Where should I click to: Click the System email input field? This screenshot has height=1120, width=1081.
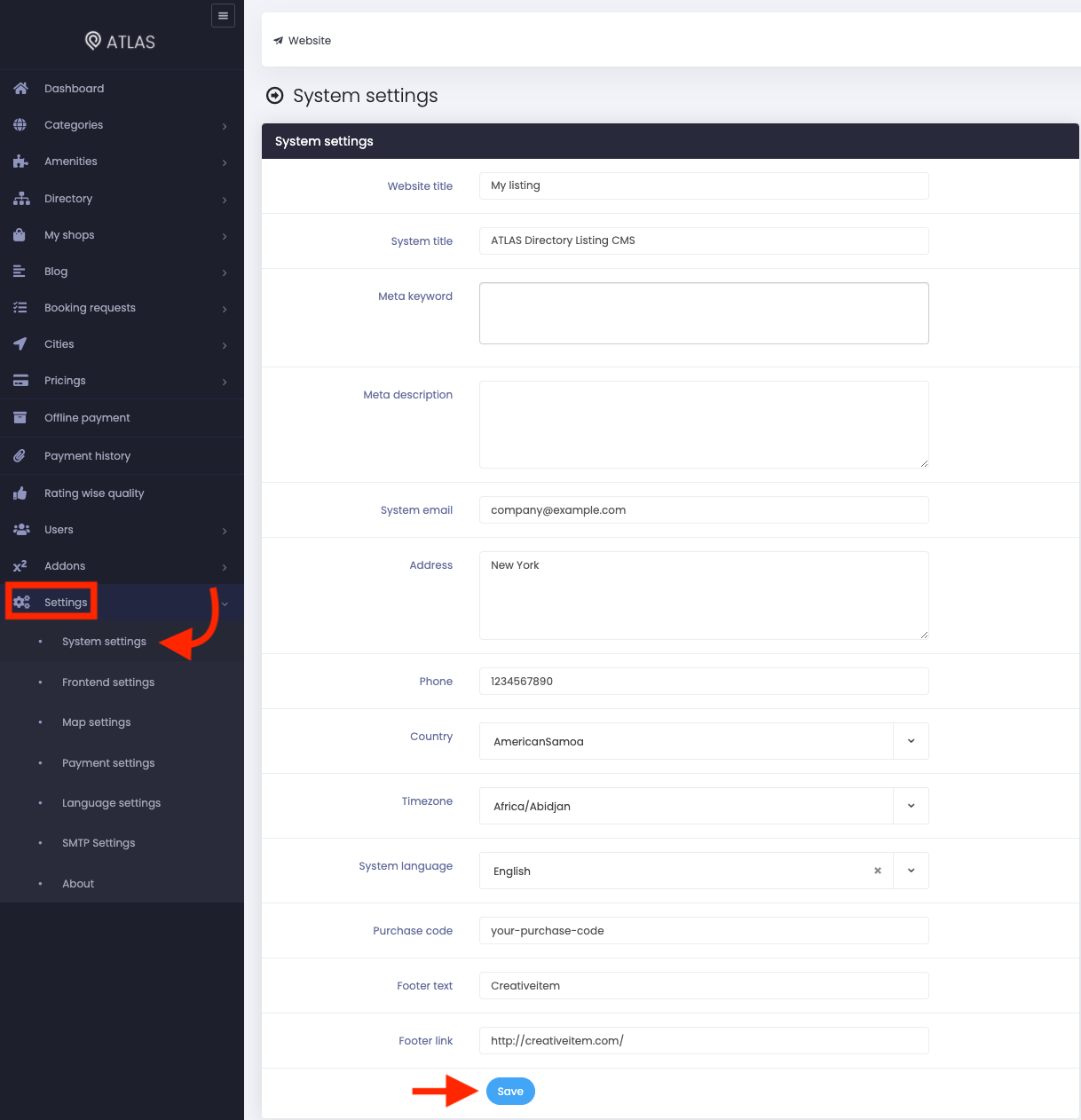tap(704, 510)
